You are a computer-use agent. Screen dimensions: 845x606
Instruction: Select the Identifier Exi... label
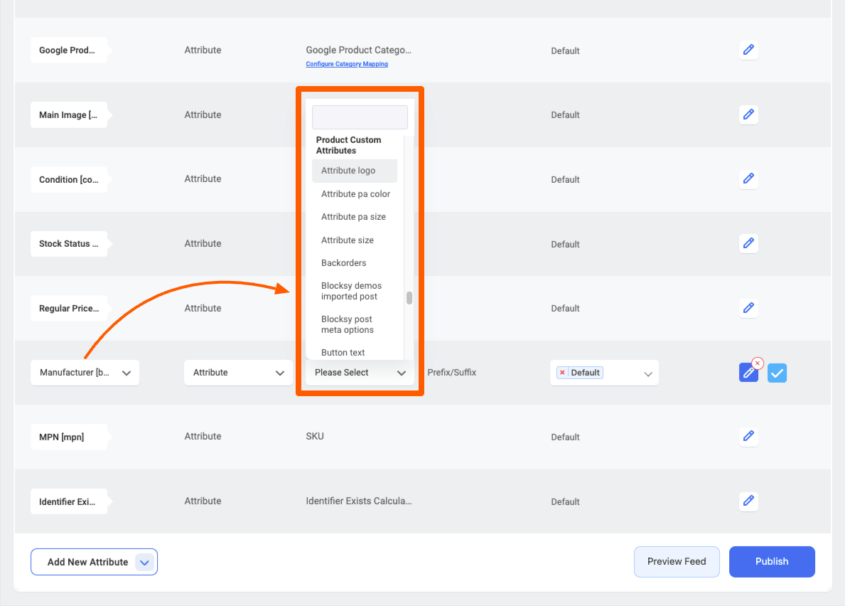pyautogui.click(x=69, y=501)
